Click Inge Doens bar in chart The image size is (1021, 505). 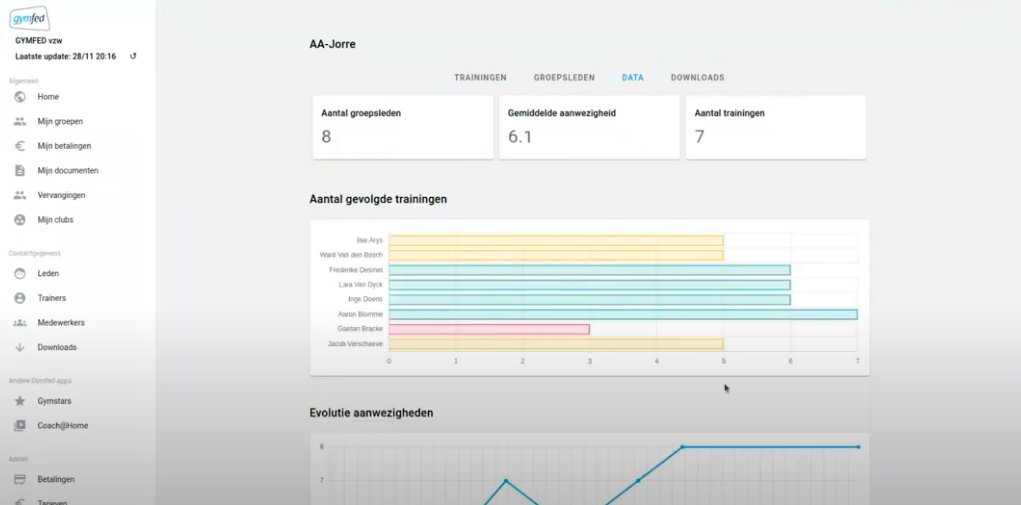tap(589, 299)
